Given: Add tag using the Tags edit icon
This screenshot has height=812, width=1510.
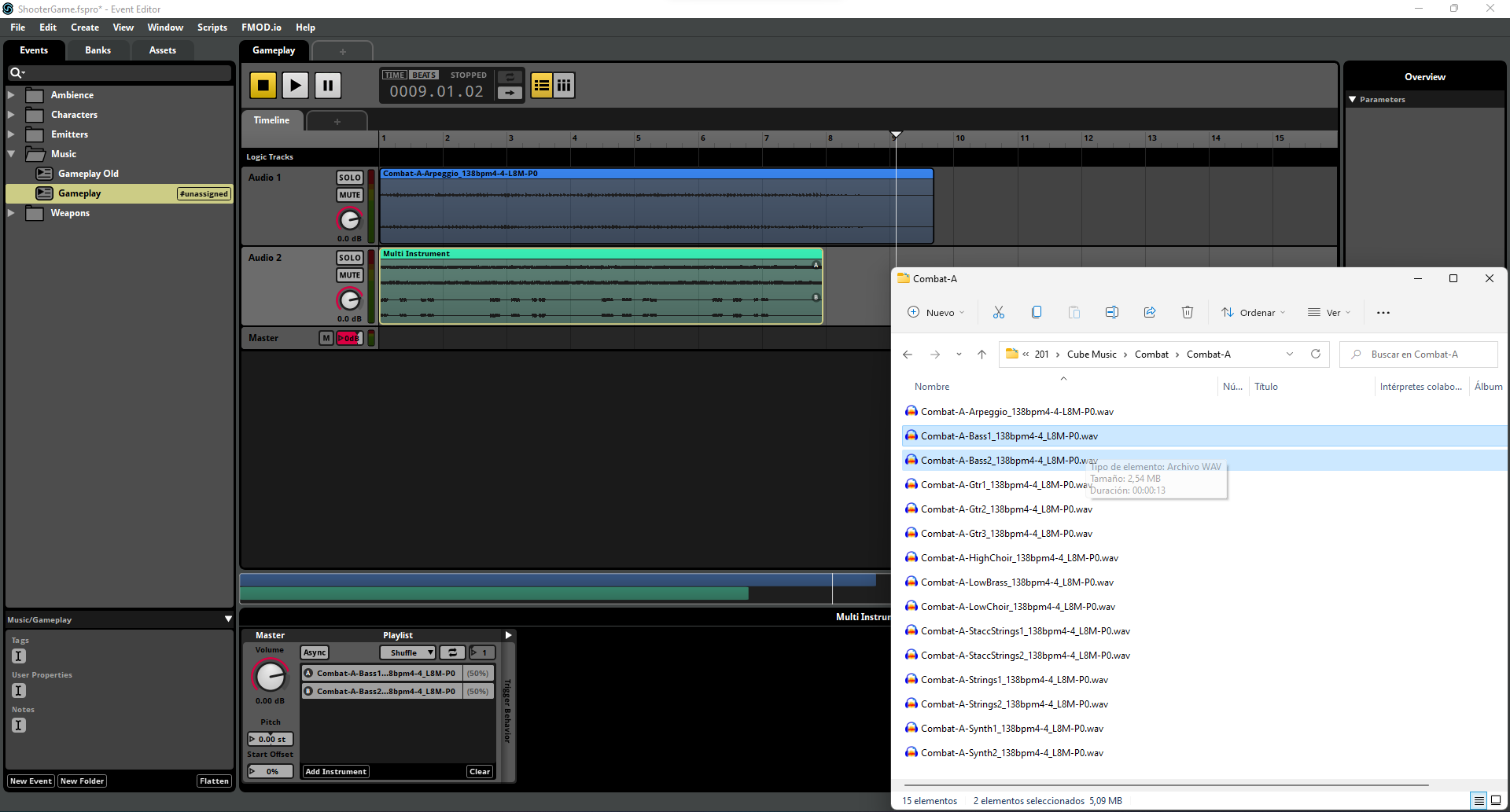Looking at the screenshot, I should [19, 656].
